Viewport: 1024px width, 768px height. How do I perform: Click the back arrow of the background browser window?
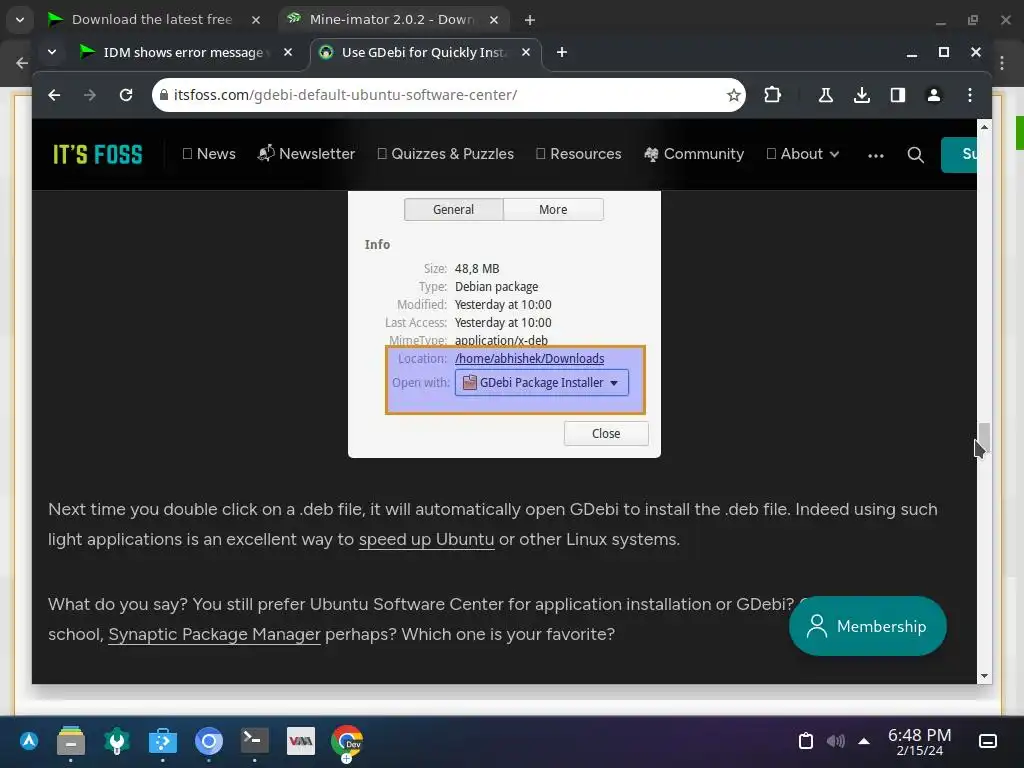tap(22, 63)
